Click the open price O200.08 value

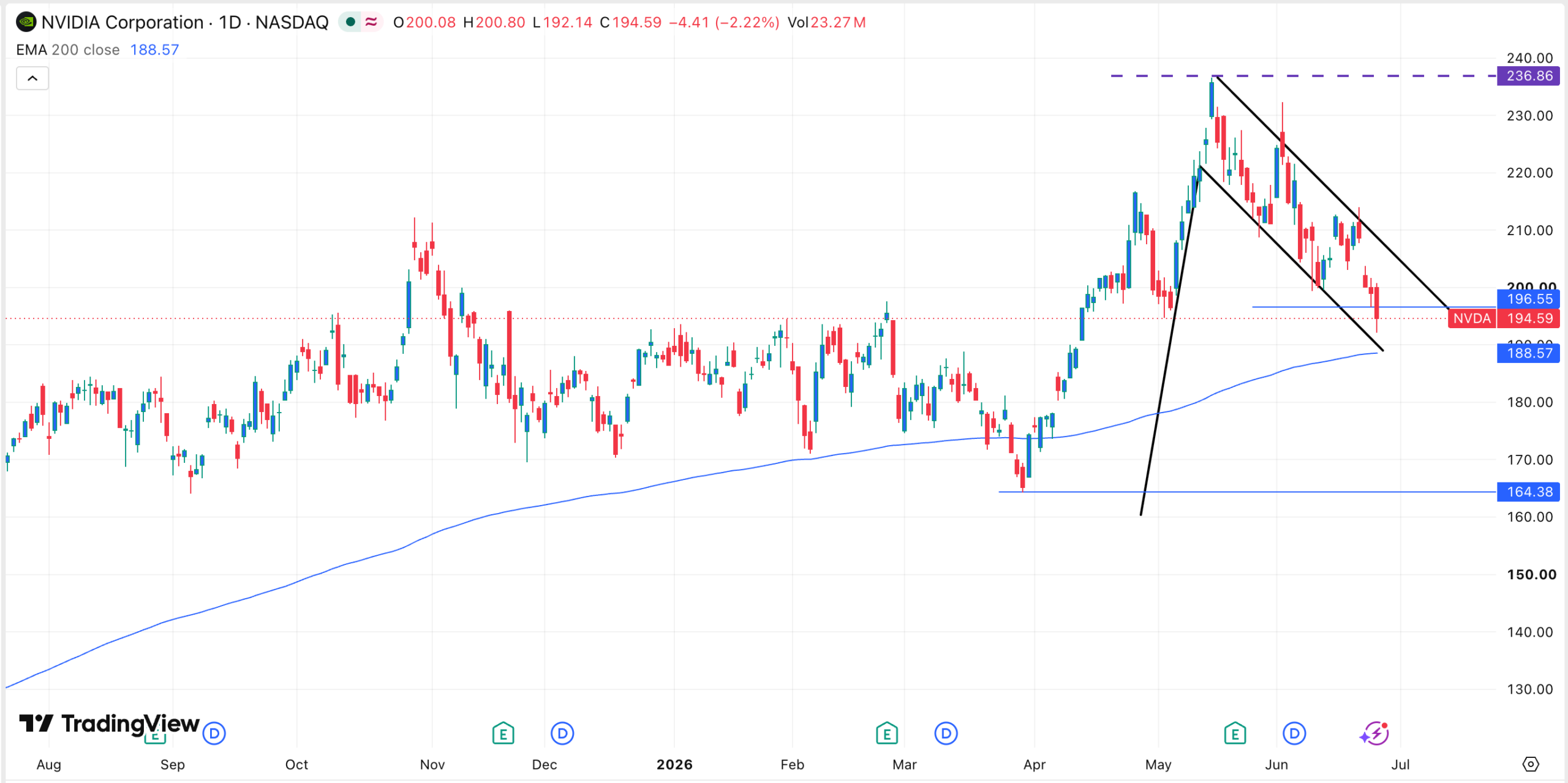(424, 23)
